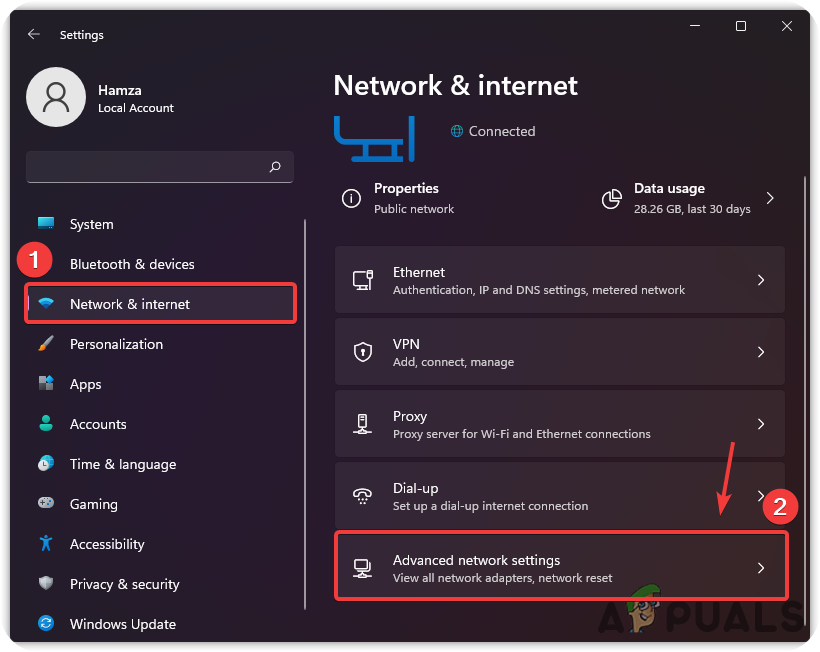Open Privacy & security page
This screenshot has height=652, width=820.
click(x=124, y=584)
